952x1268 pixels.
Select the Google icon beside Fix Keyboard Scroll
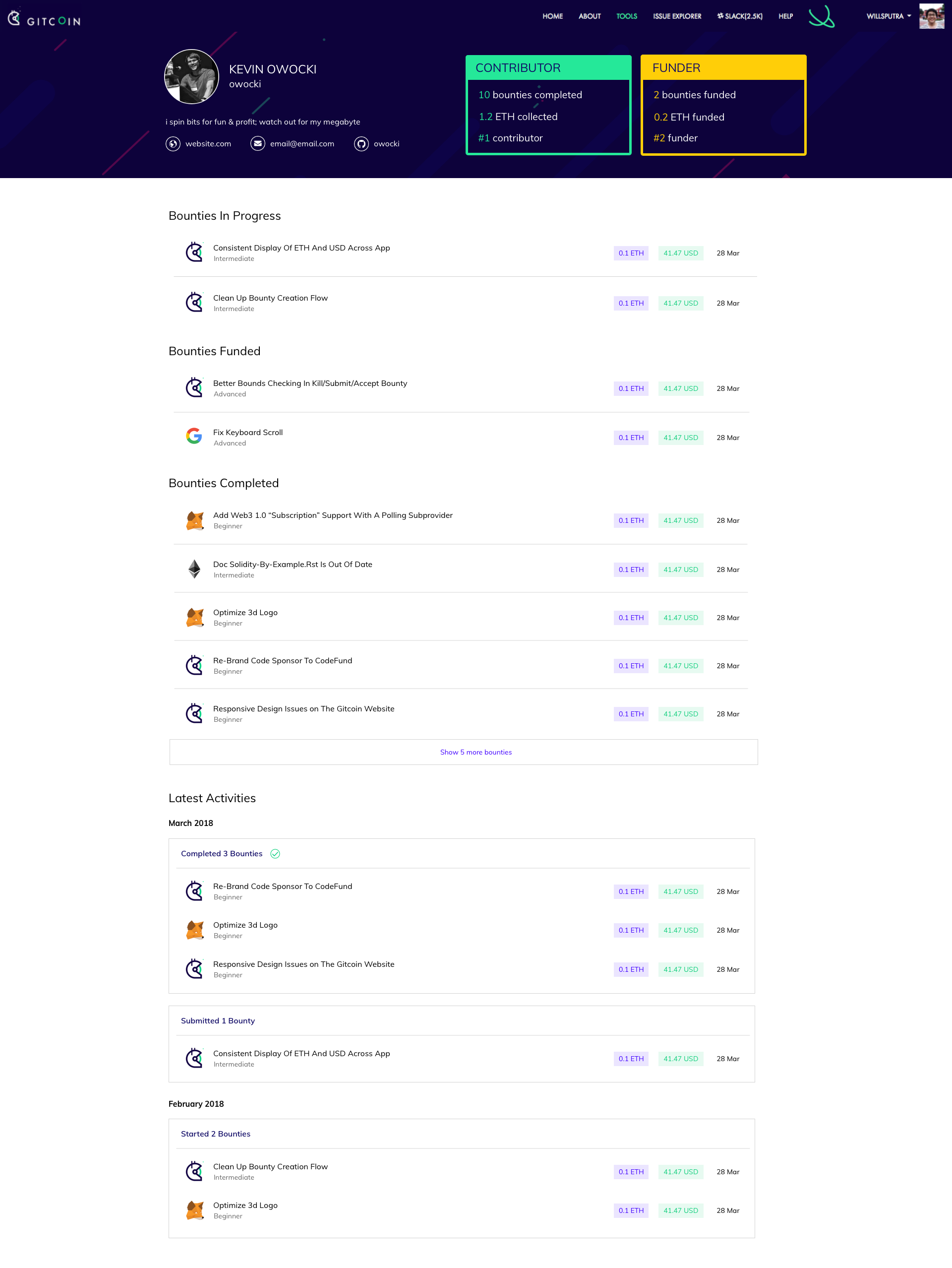(194, 436)
